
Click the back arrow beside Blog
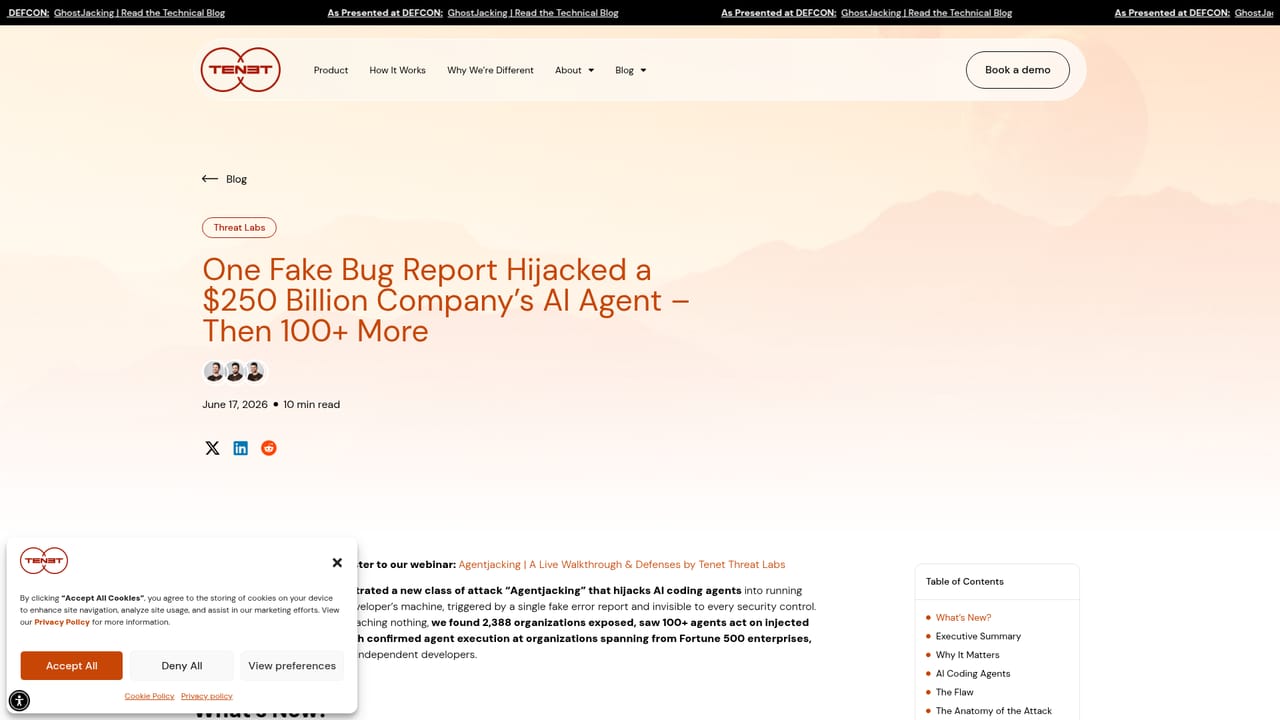click(210, 179)
